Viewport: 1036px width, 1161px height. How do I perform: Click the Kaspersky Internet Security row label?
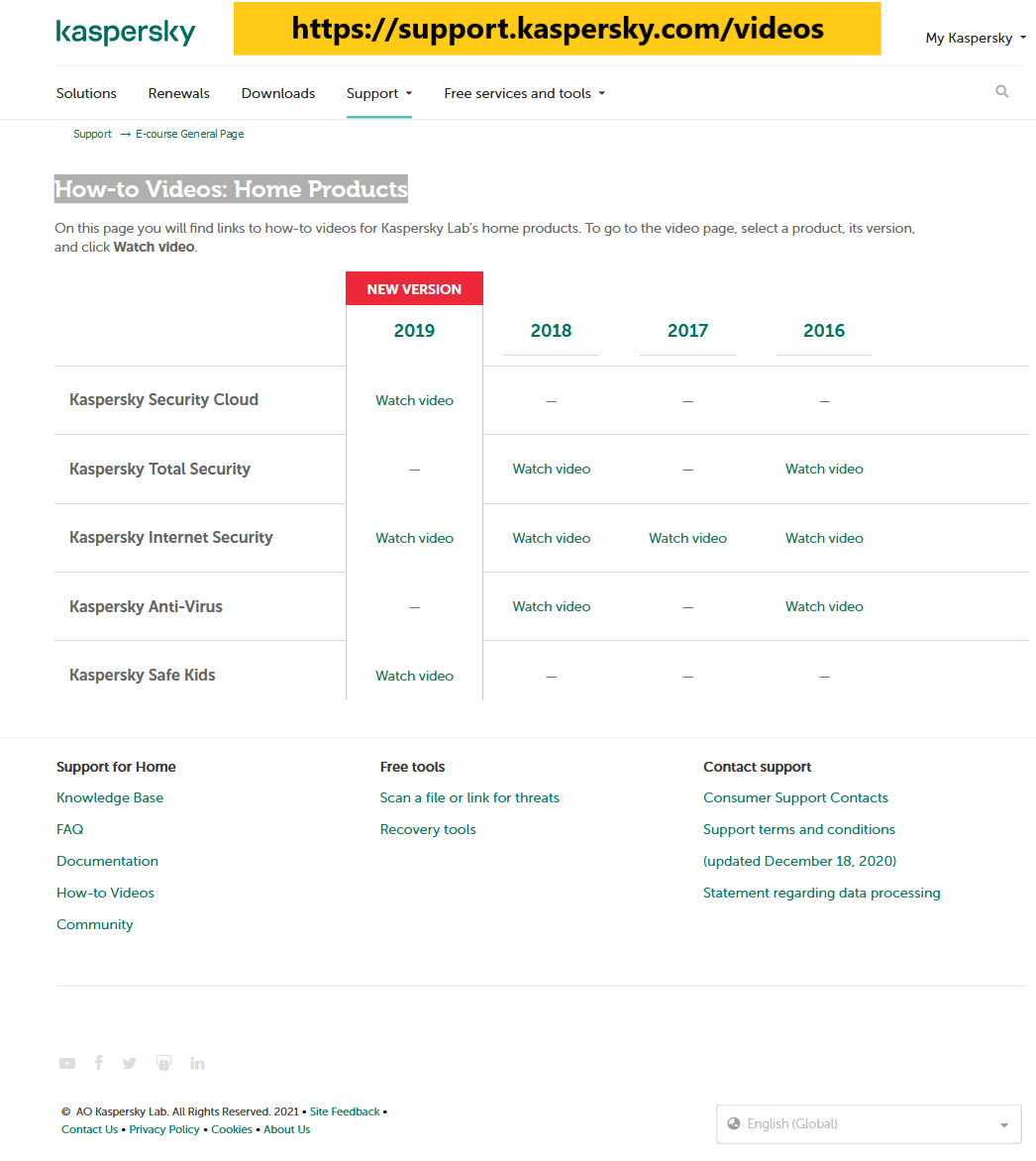point(171,538)
